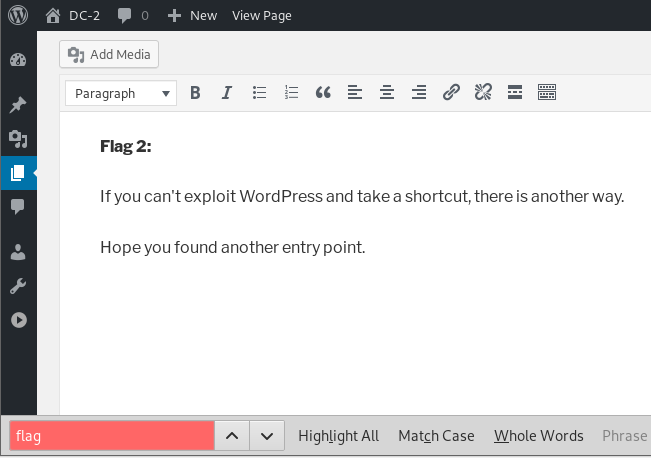The image size is (651, 458).
Task: Toggle Highlight All in find bar
Action: 338,436
